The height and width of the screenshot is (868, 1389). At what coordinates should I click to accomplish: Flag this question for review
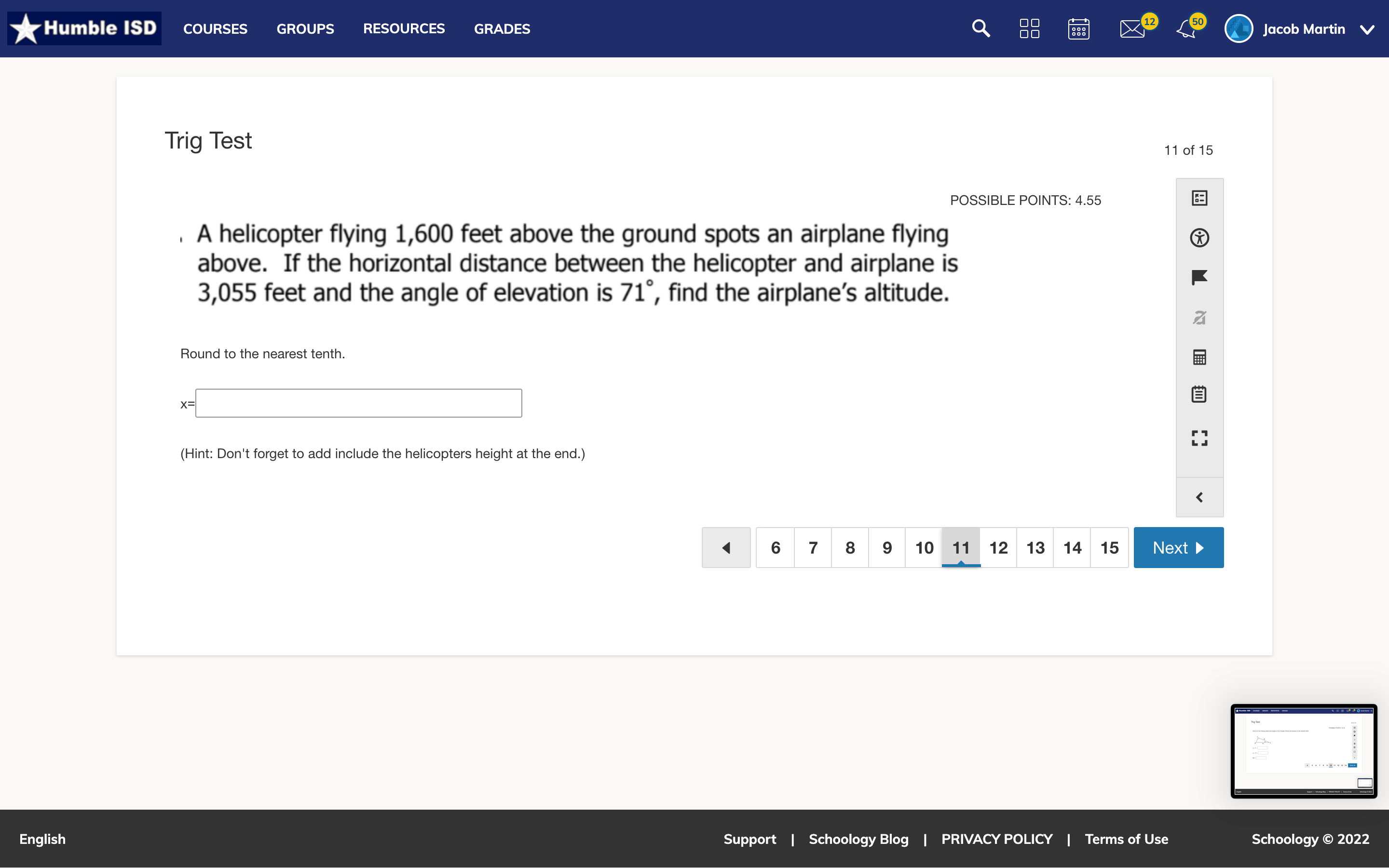pos(1199,278)
